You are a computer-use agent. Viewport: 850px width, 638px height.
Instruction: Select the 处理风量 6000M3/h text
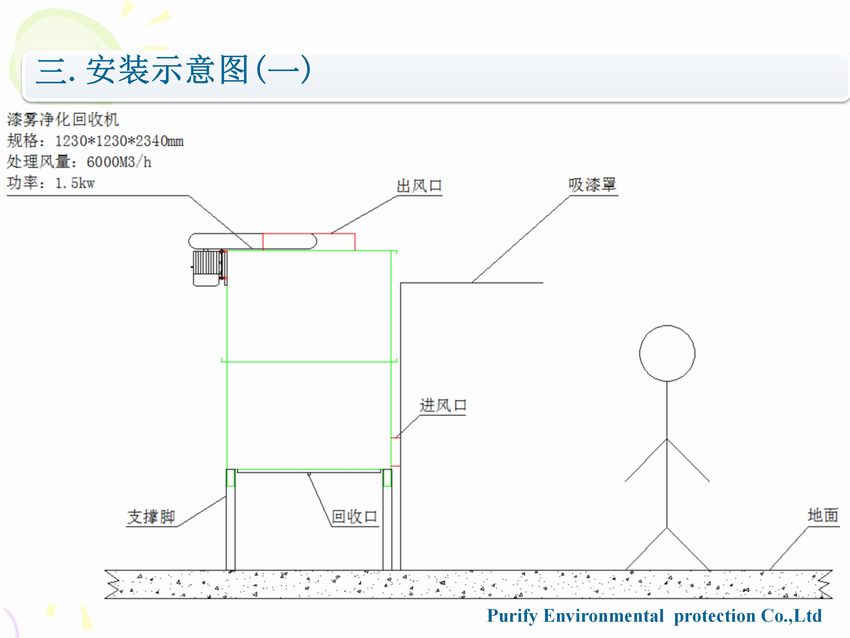80,161
